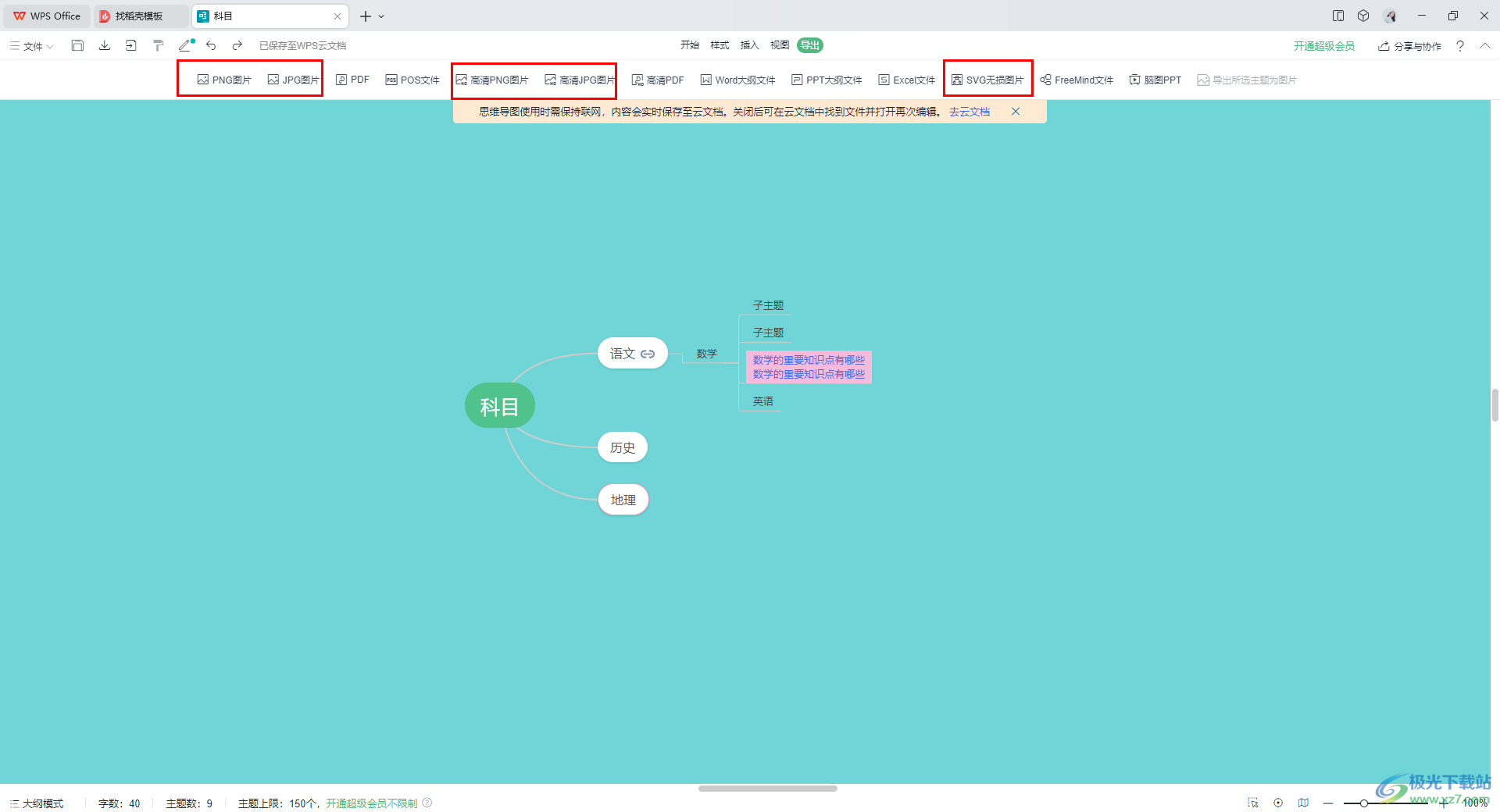Toggle the minimap navigator icon

[1303, 803]
